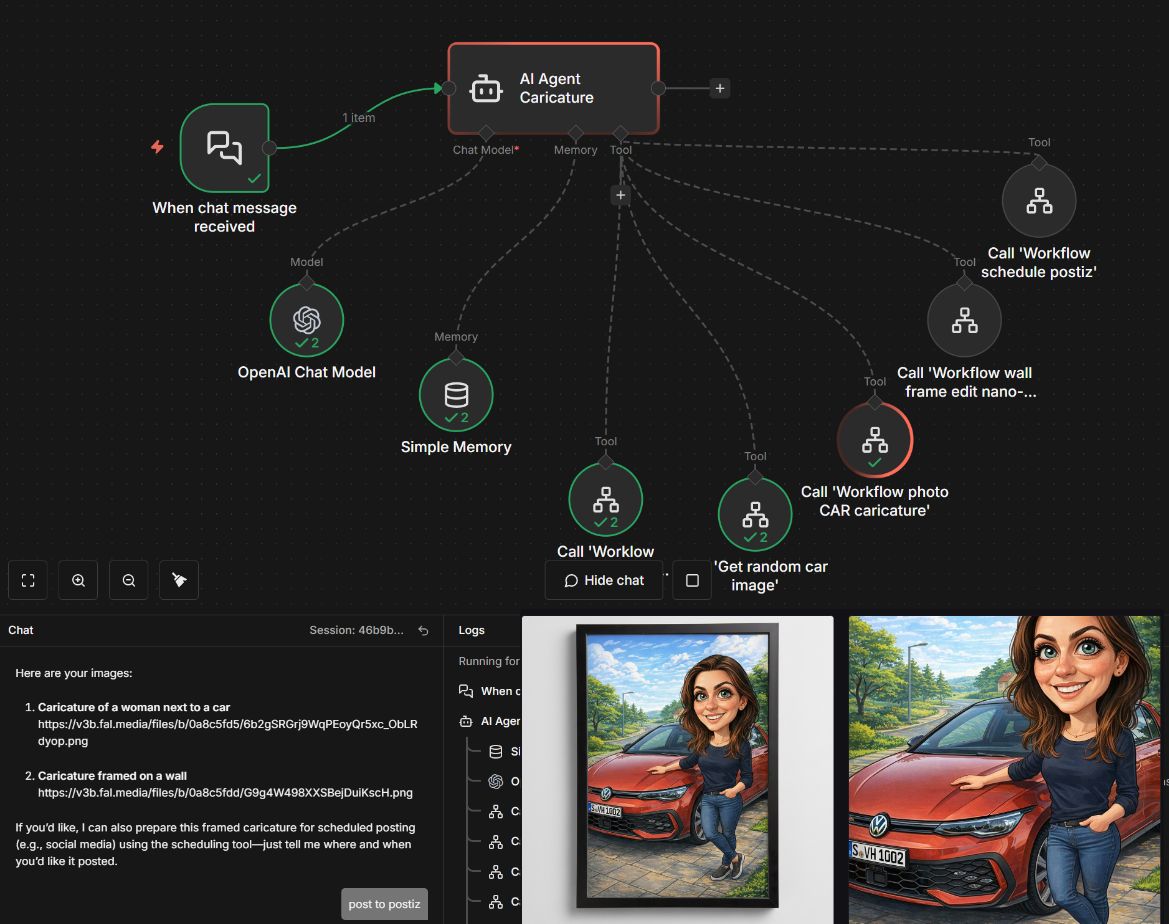Click the OpenAI Chat Model node
The height and width of the screenshot is (924, 1169).
[307, 320]
